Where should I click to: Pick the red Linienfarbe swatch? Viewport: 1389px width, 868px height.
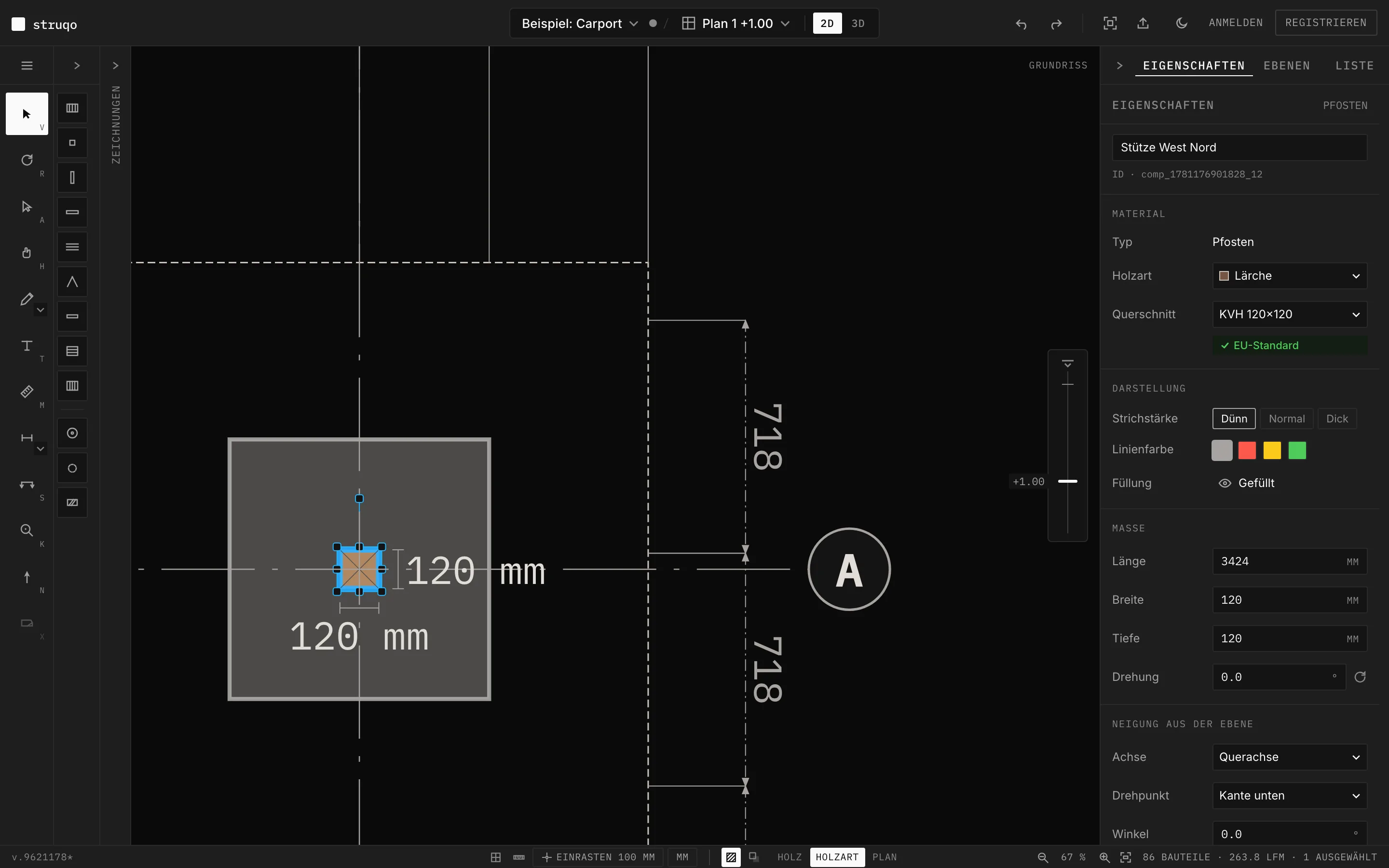point(1247,451)
